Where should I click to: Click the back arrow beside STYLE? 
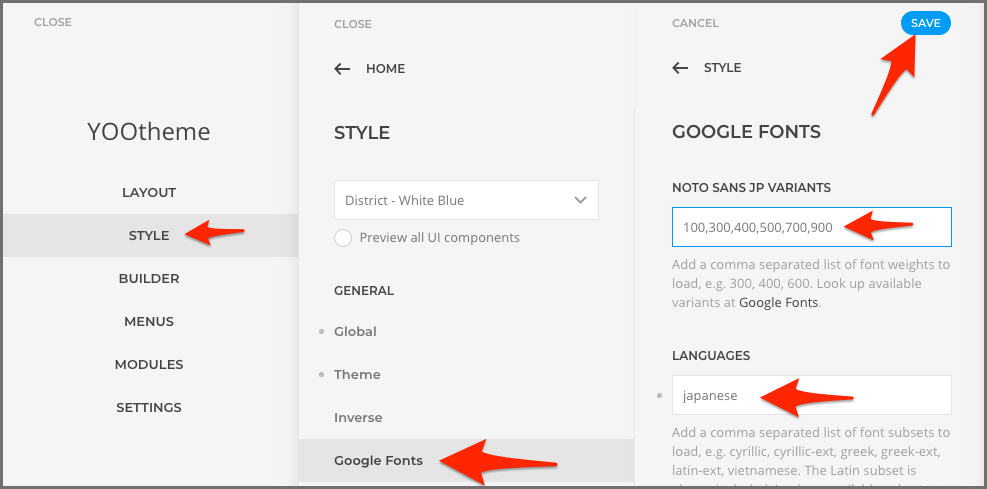pyautogui.click(x=680, y=68)
